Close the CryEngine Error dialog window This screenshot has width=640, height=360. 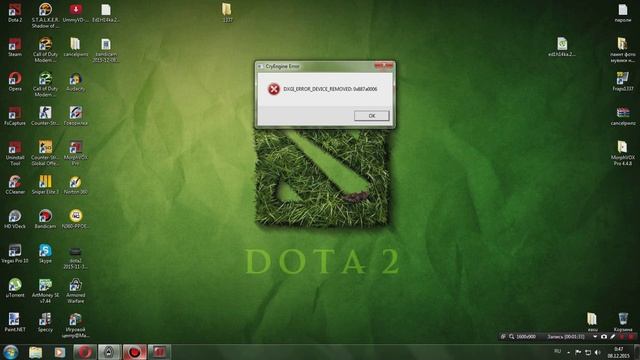click(x=384, y=66)
